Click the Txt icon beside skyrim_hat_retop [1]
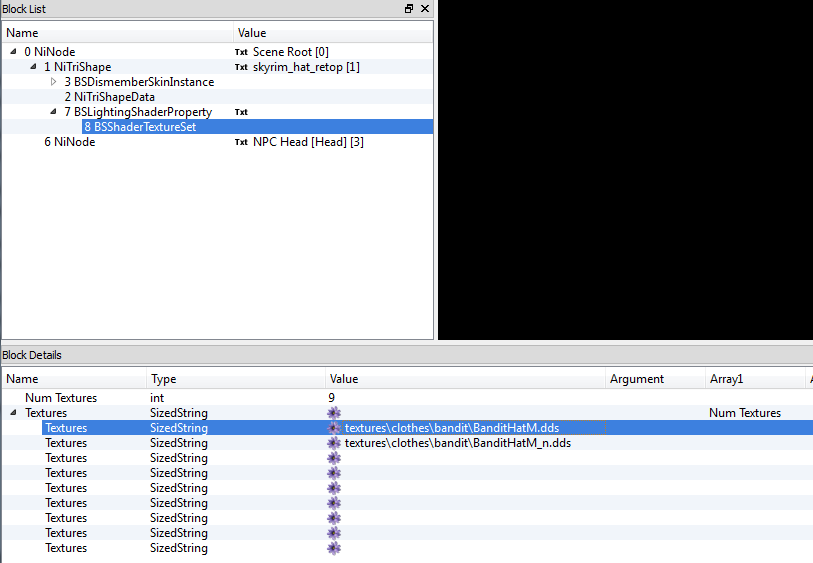Screen dimensions: 813x563 [x=241, y=67]
